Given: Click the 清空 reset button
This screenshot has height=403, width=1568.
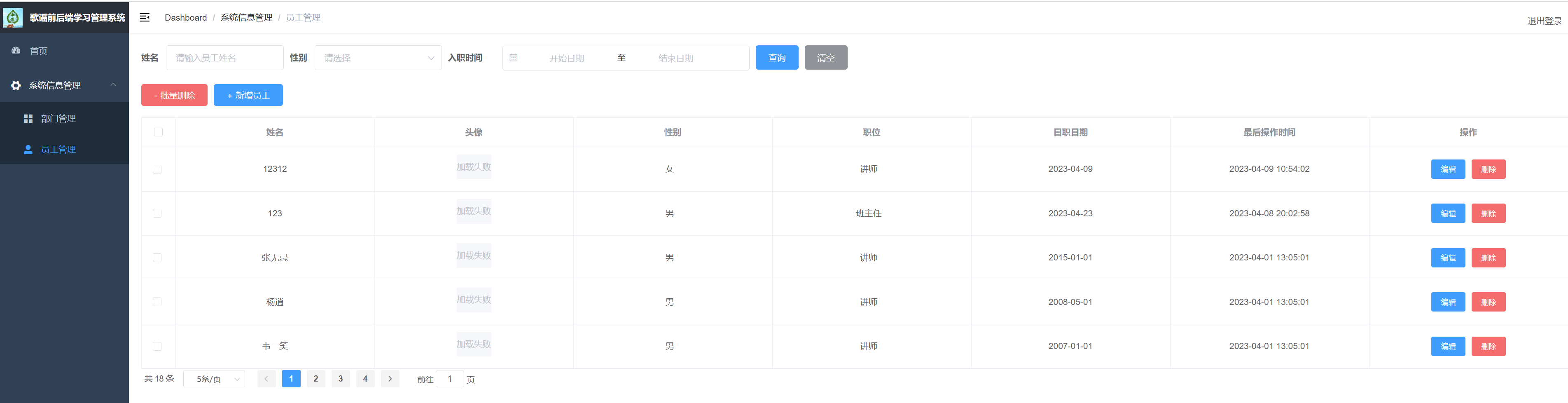Looking at the screenshot, I should [826, 58].
